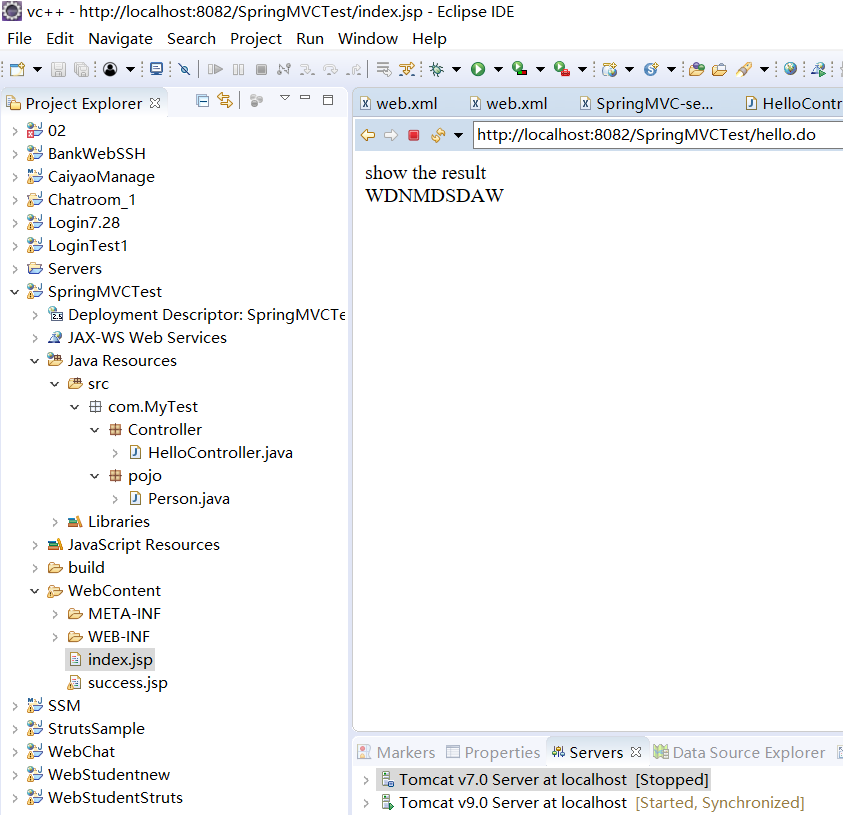This screenshot has height=815, width=843.
Task: Switch to the Properties tab
Action: click(494, 752)
